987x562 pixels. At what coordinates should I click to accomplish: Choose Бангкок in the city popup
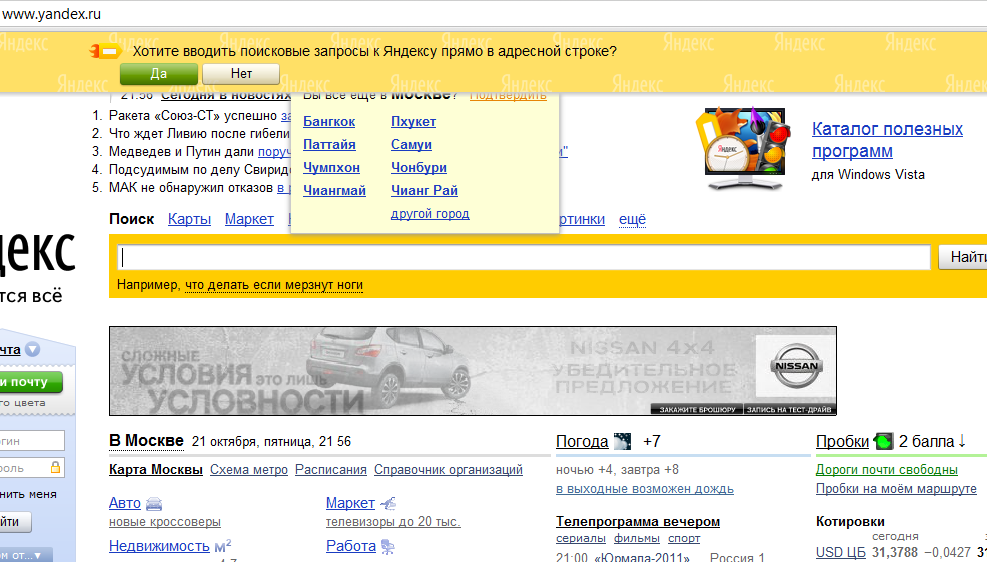pos(329,121)
